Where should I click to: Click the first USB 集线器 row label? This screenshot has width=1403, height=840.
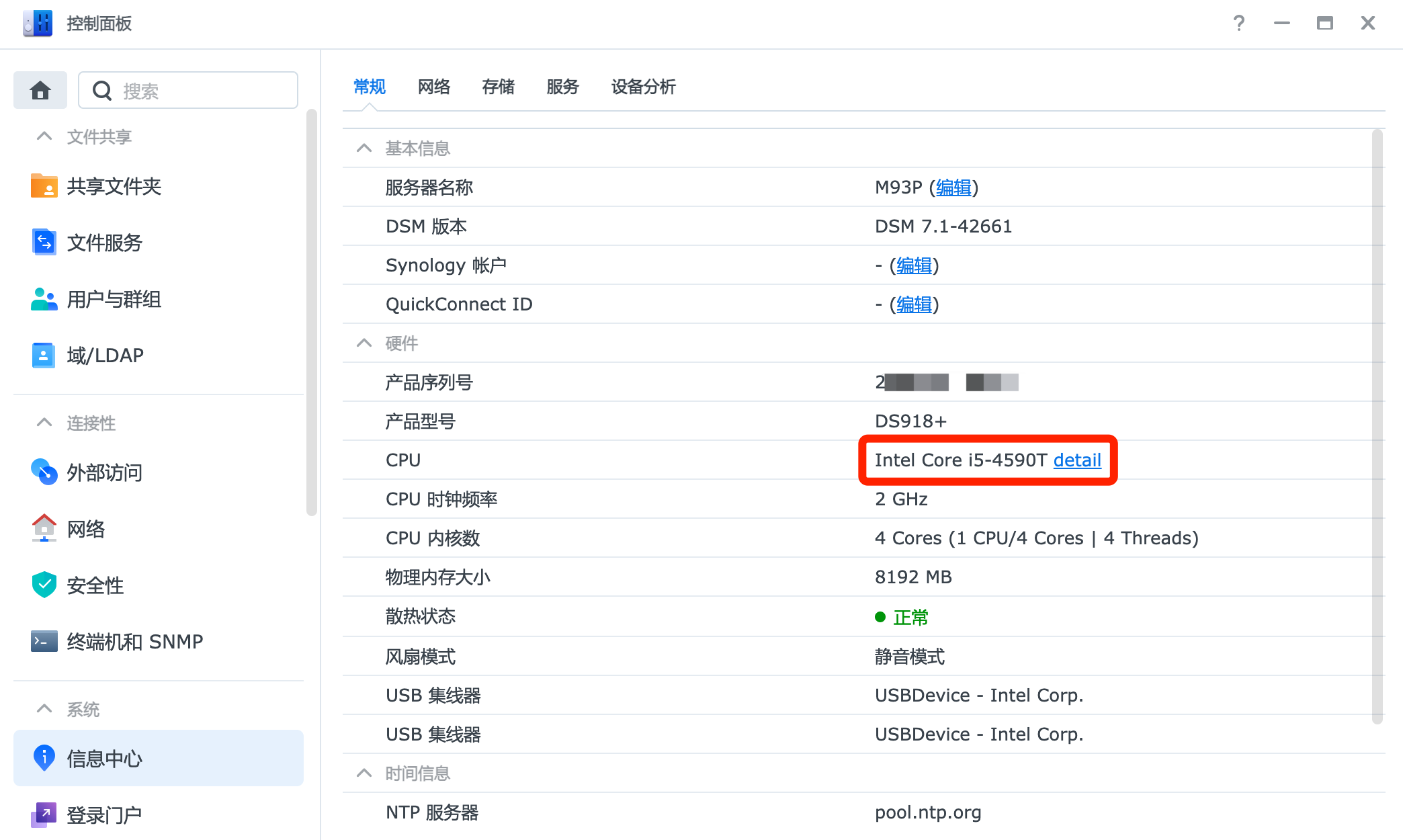(x=433, y=696)
